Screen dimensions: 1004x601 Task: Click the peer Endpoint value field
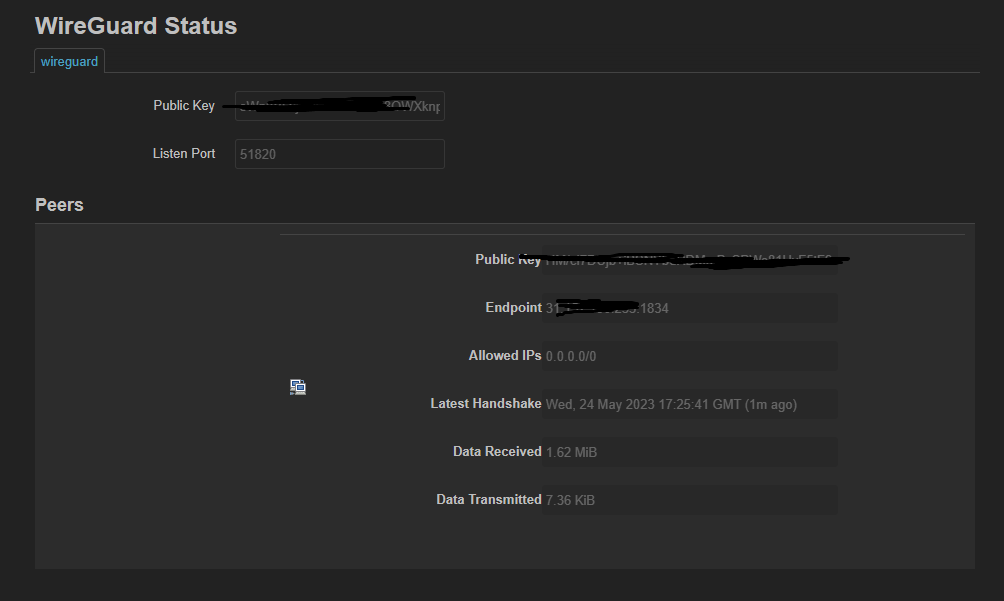690,308
